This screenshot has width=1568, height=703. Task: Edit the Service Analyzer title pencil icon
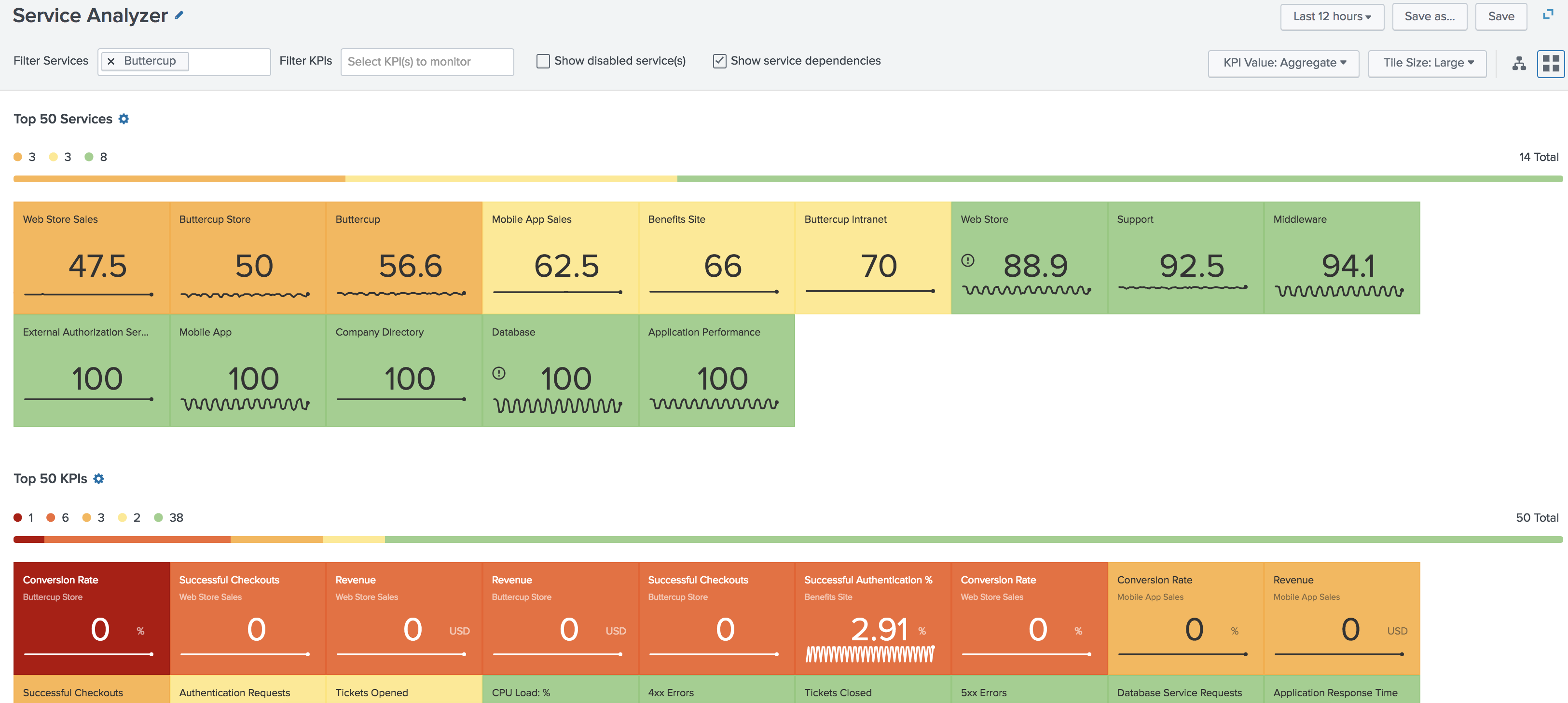click(x=179, y=16)
